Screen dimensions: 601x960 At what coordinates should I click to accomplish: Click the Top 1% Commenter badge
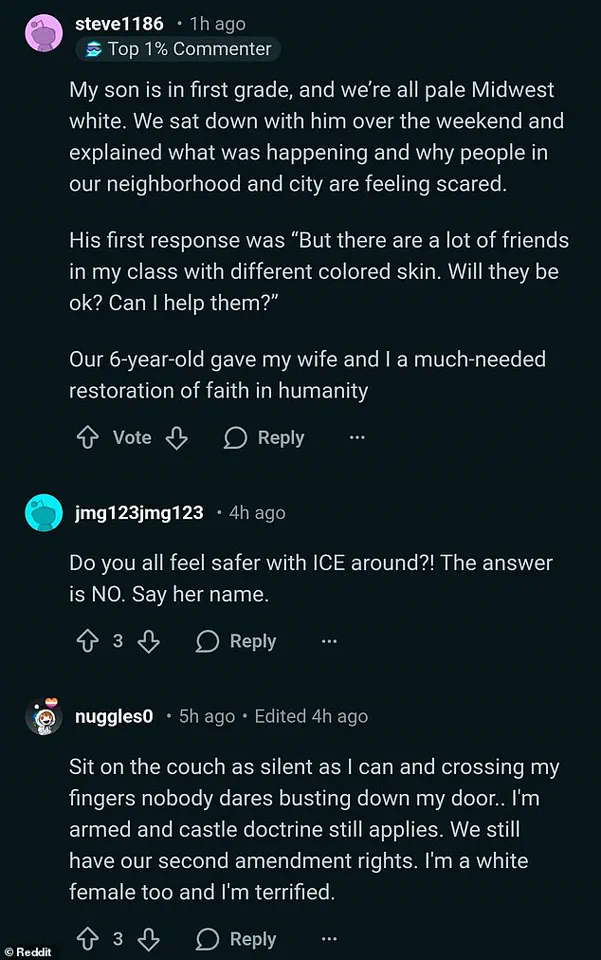[178, 48]
